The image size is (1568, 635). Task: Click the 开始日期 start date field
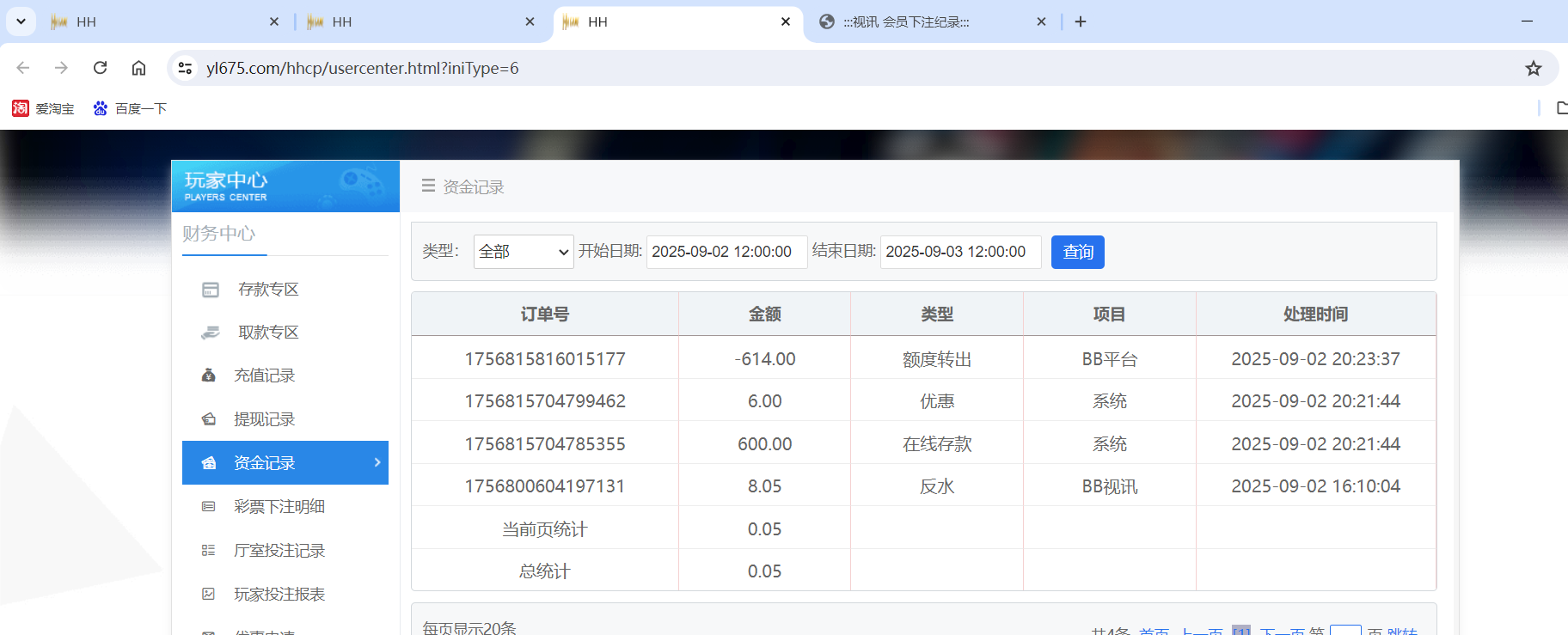[x=726, y=252]
